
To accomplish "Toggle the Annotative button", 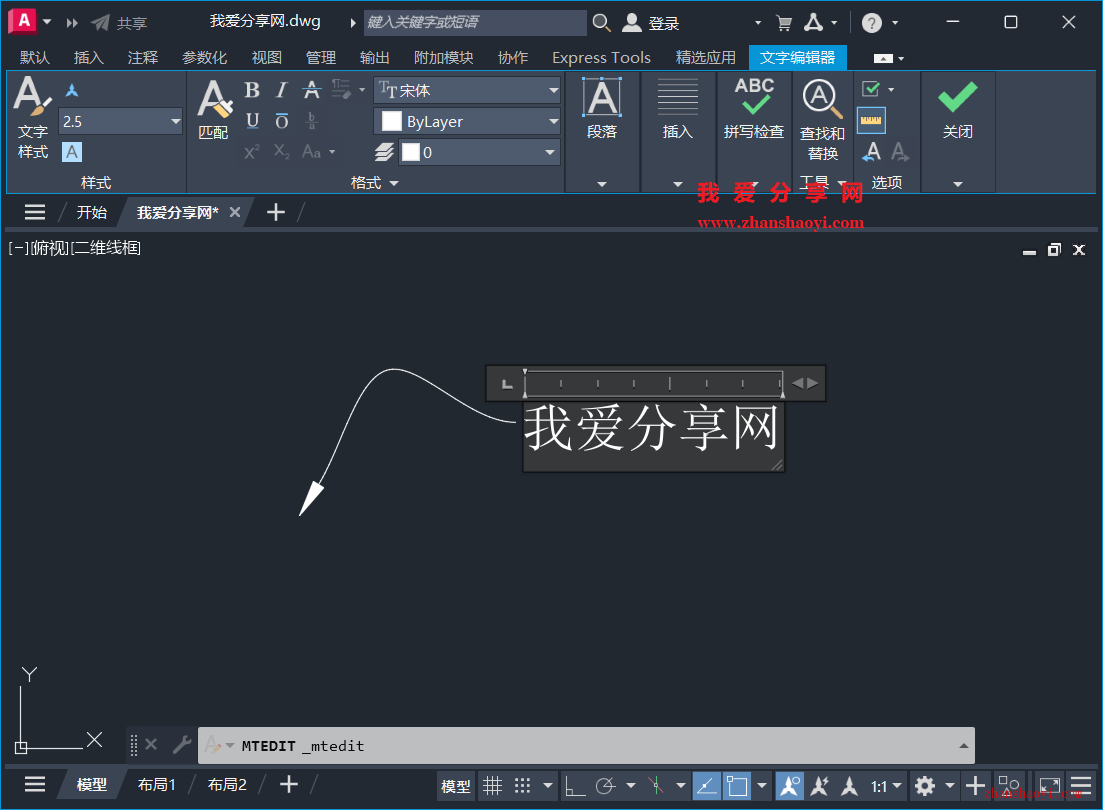I will pos(72,90).
